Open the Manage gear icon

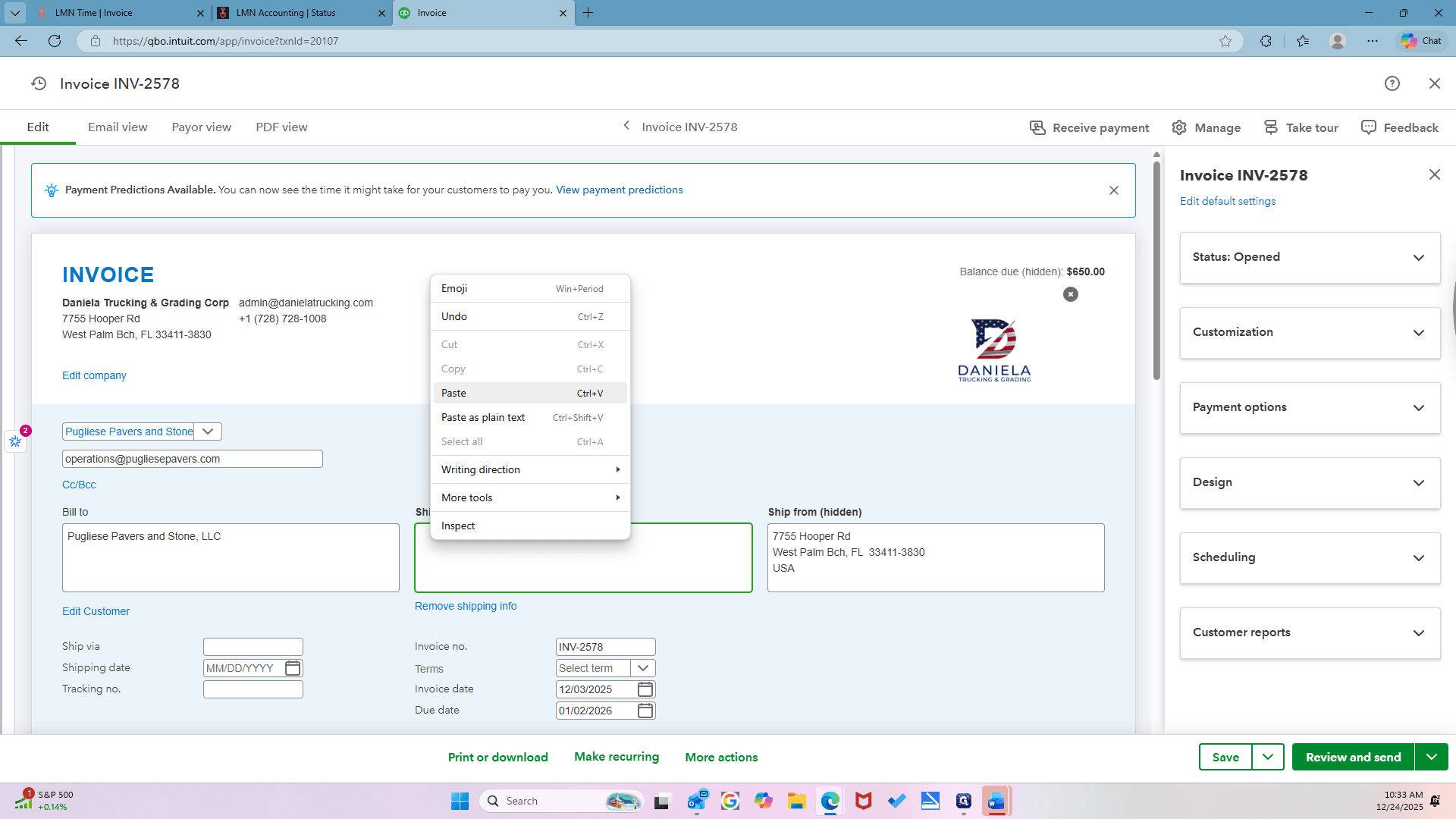coord(1179,127)
